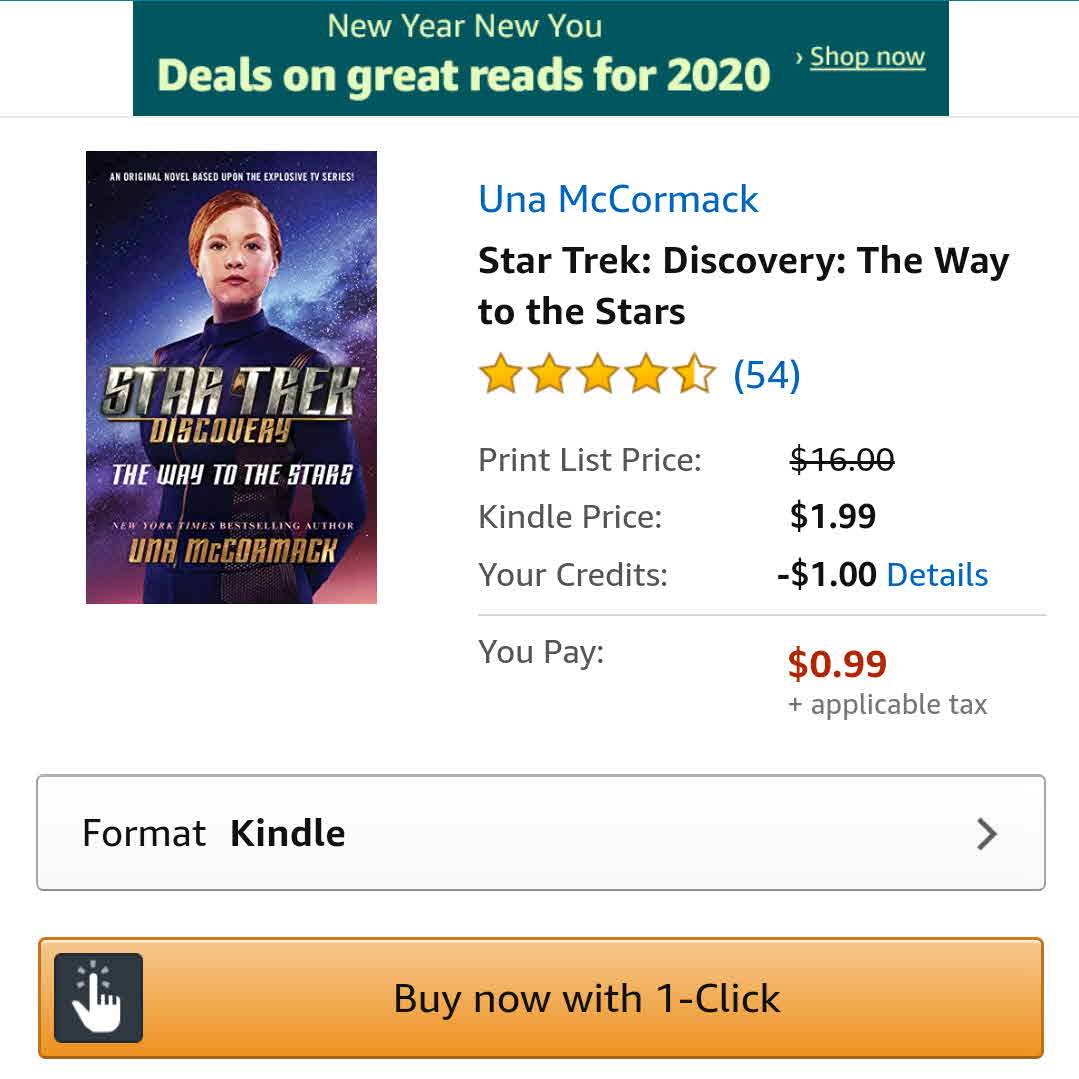Click the struck-through $16.00 list price
Screen dimensions: 1079x1079
click(x=842, y=459)
